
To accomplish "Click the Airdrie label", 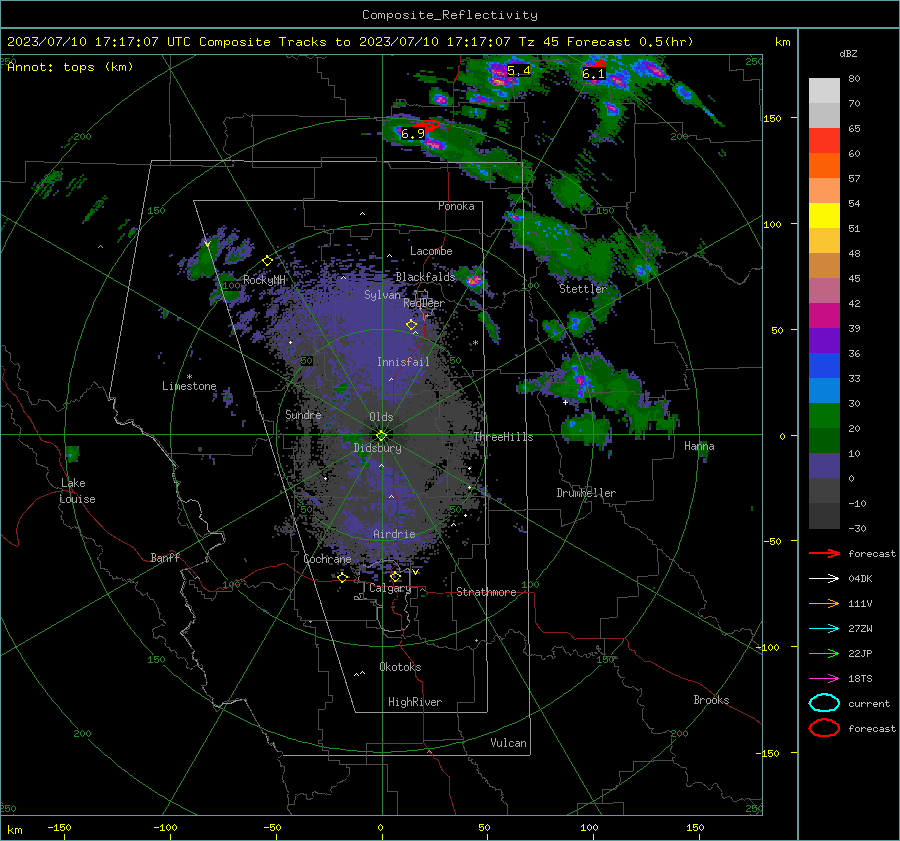I will click(394, 534).
